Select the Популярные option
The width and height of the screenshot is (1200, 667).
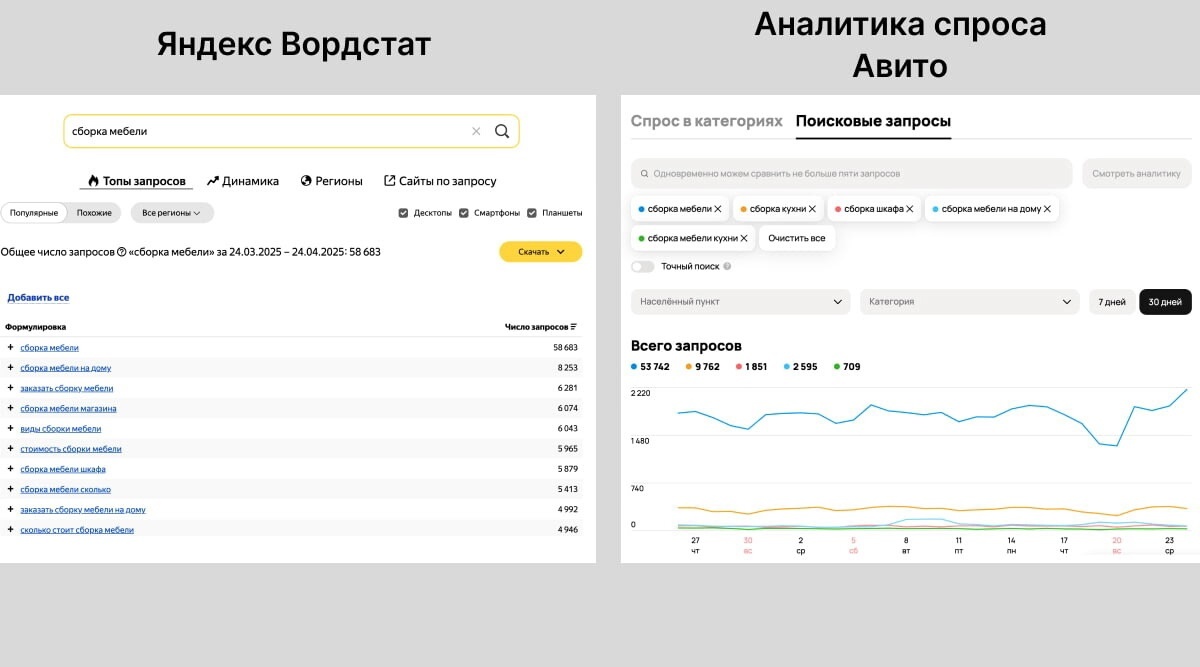(34, 213)
